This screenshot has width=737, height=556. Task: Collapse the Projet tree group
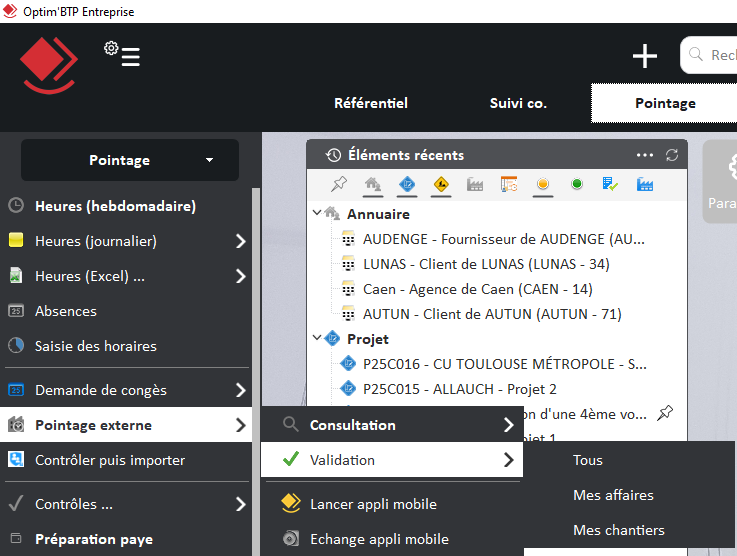(317, 338)
